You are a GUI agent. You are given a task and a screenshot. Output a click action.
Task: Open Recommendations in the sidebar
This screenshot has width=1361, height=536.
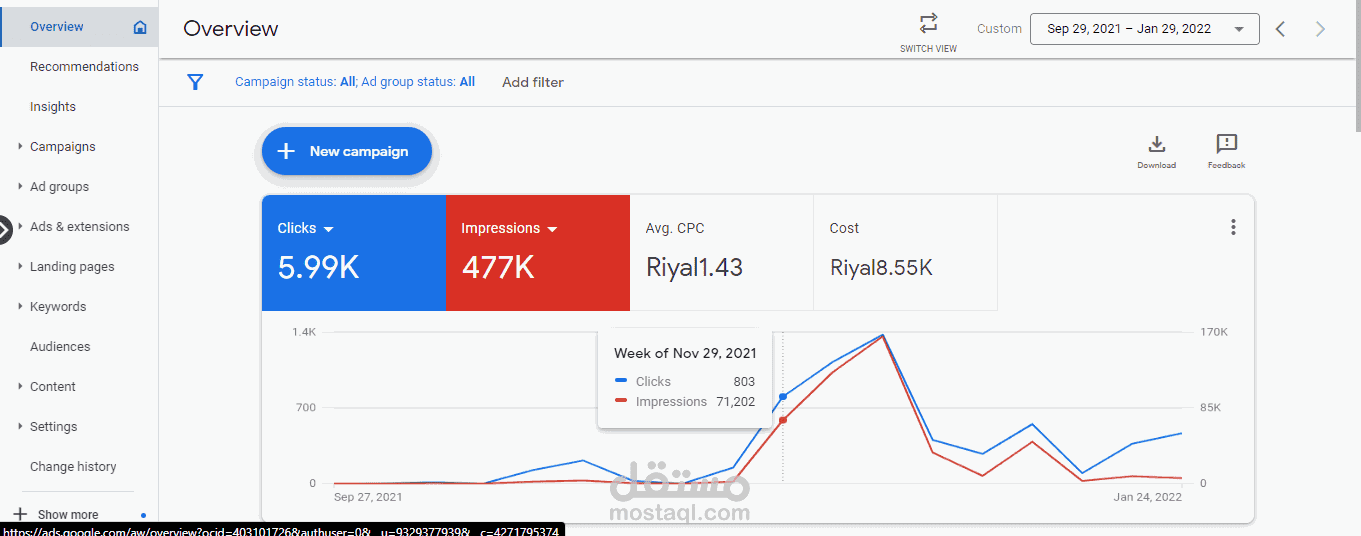click(84, 67)
